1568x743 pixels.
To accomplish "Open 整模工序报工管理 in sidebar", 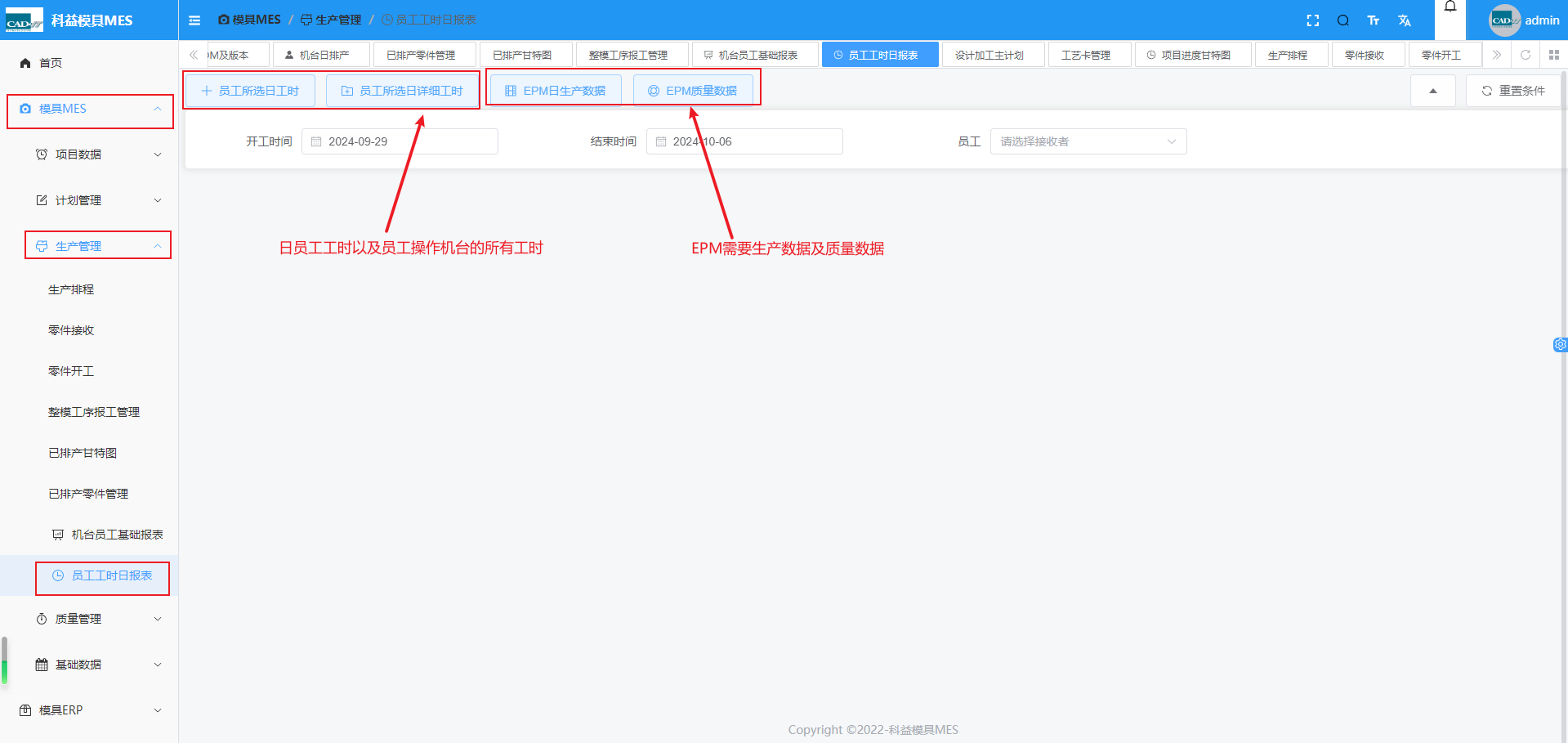I will (89, 412).
